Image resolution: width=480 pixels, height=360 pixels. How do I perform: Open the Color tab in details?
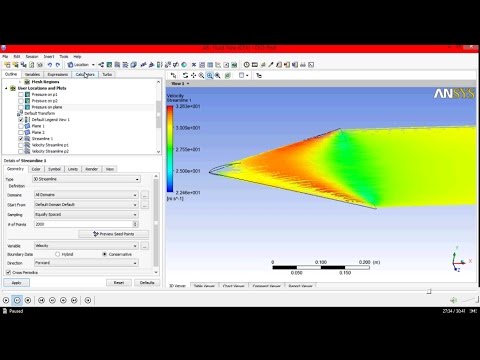click(36, 169)
